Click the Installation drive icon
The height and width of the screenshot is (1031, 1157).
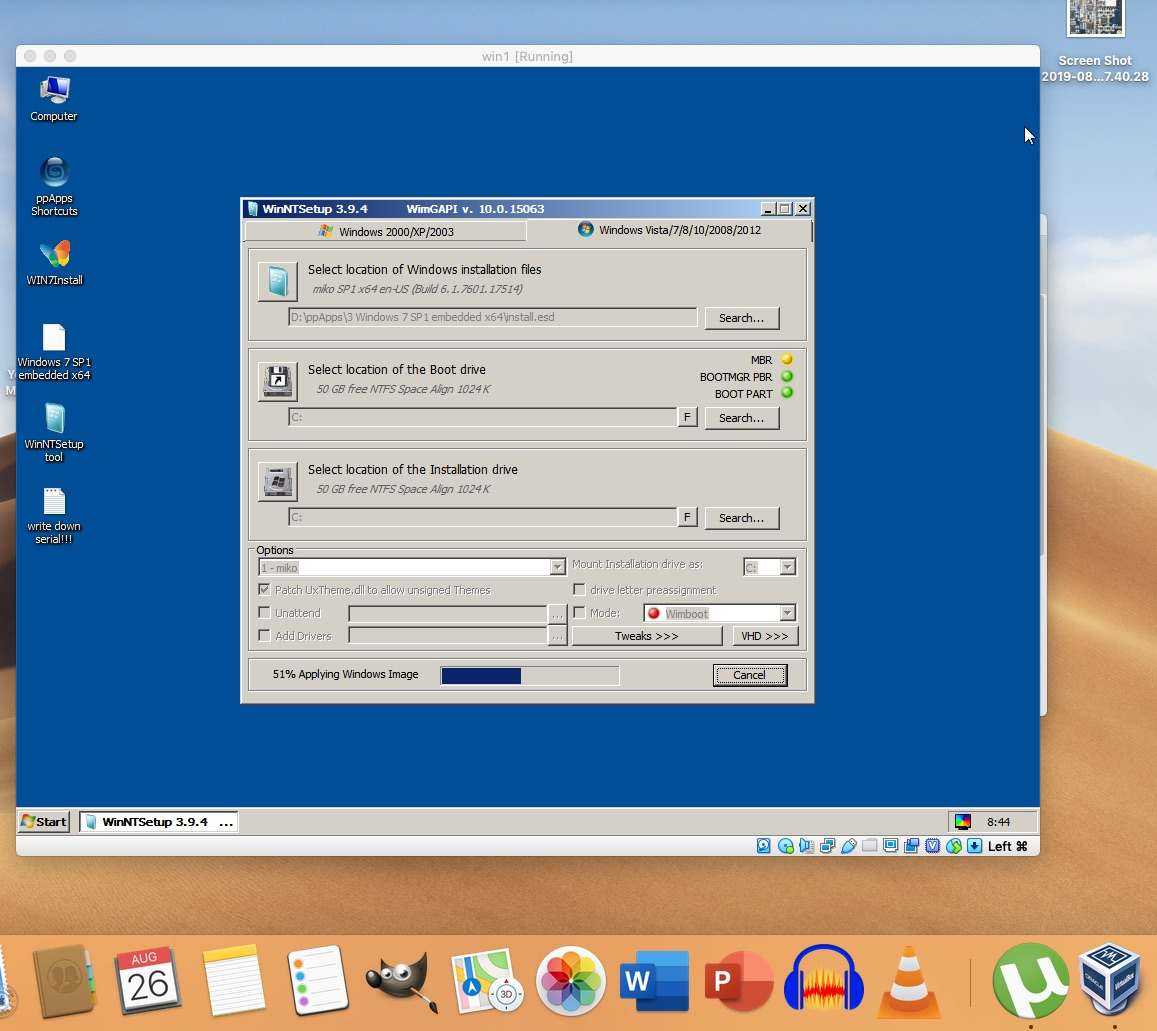point(277,481)
